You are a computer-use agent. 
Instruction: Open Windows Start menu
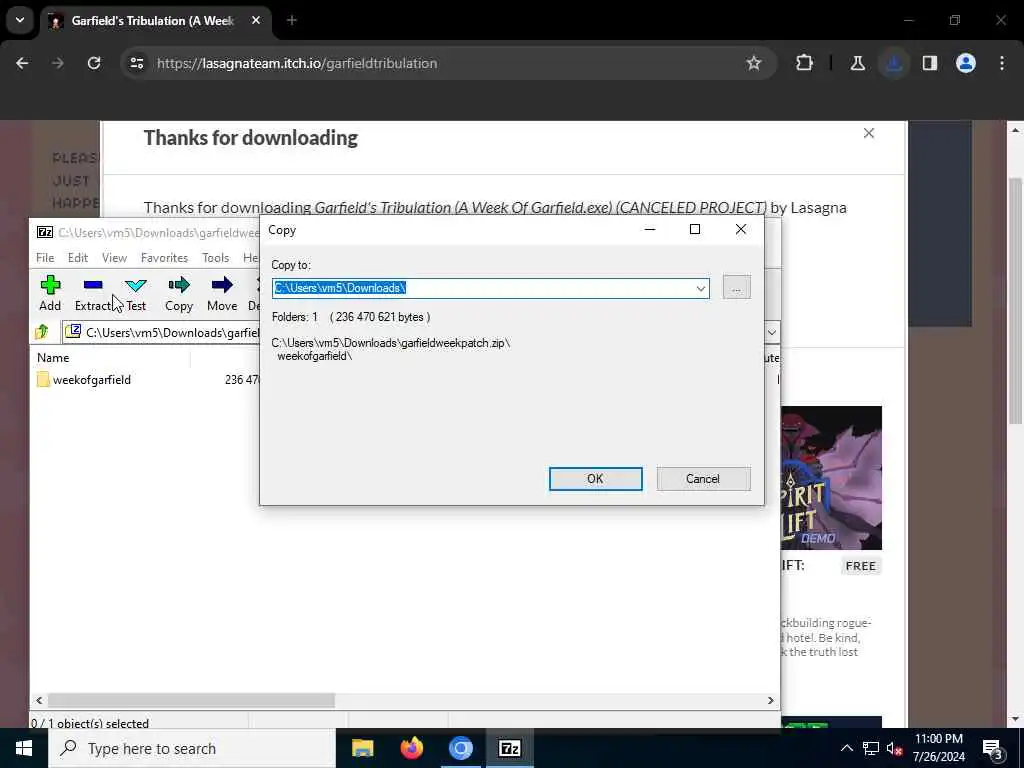[24, 748]
